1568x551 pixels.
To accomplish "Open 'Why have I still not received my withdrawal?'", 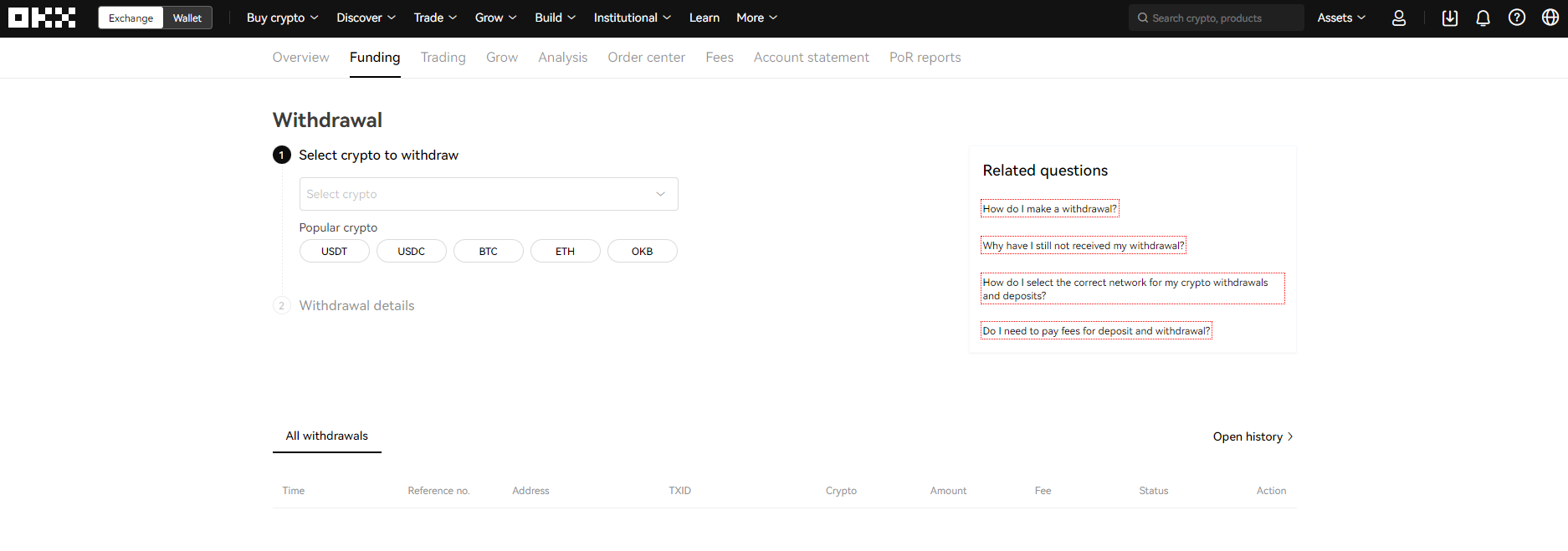I will pyautogui.click(x=1084, y=246).
